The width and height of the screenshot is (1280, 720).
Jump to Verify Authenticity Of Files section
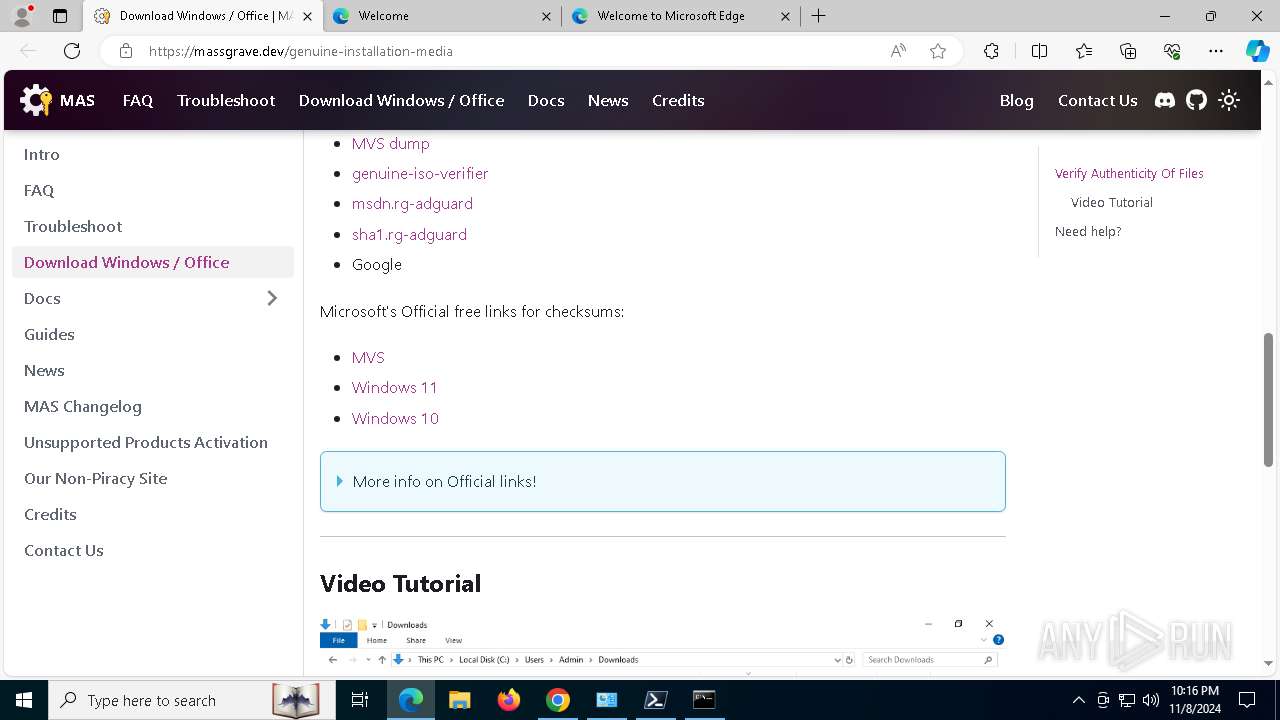1129,173
